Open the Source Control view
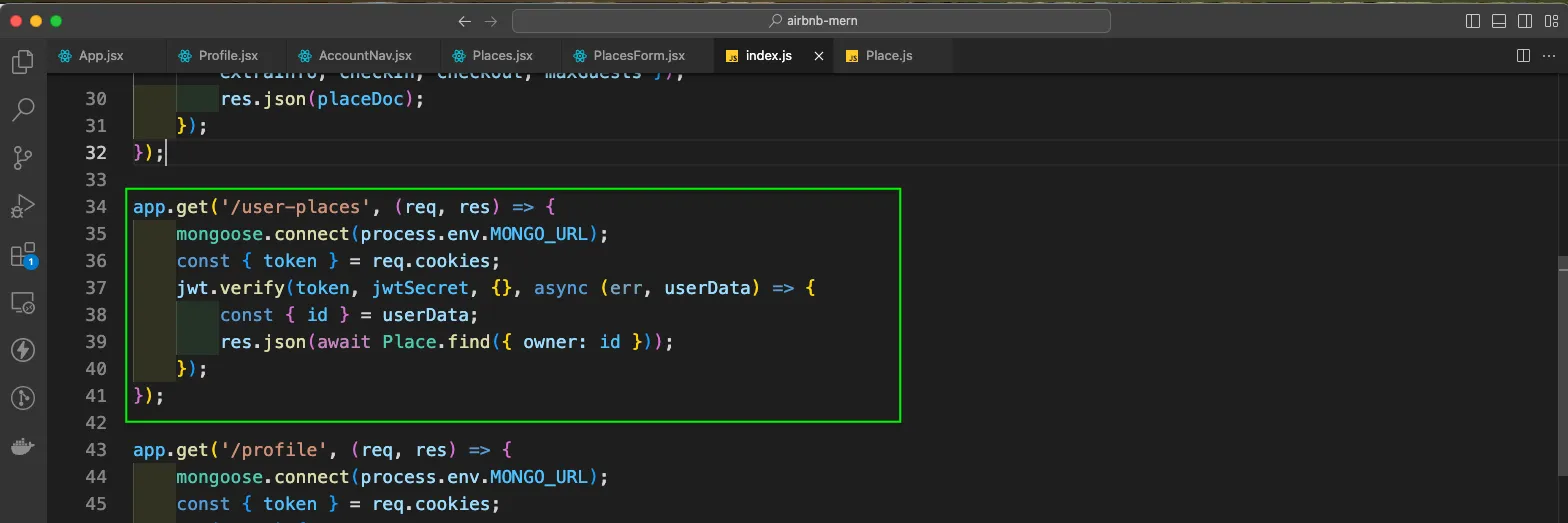Screen dimensions: 1568x523 tap(22, 157)
